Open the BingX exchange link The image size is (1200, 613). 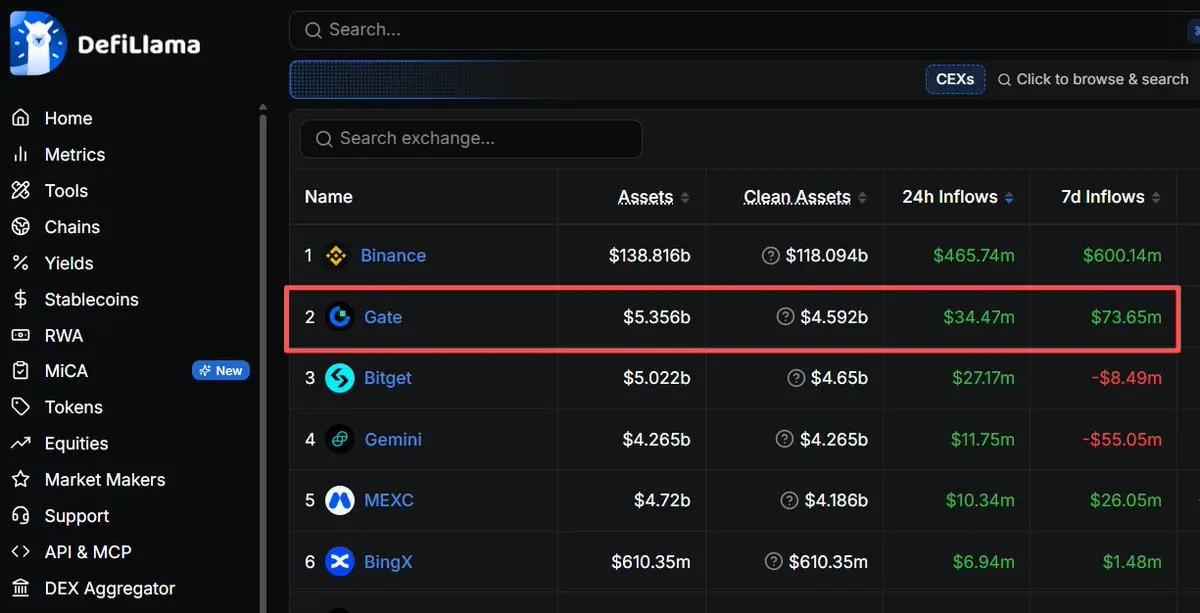(388, 562)
